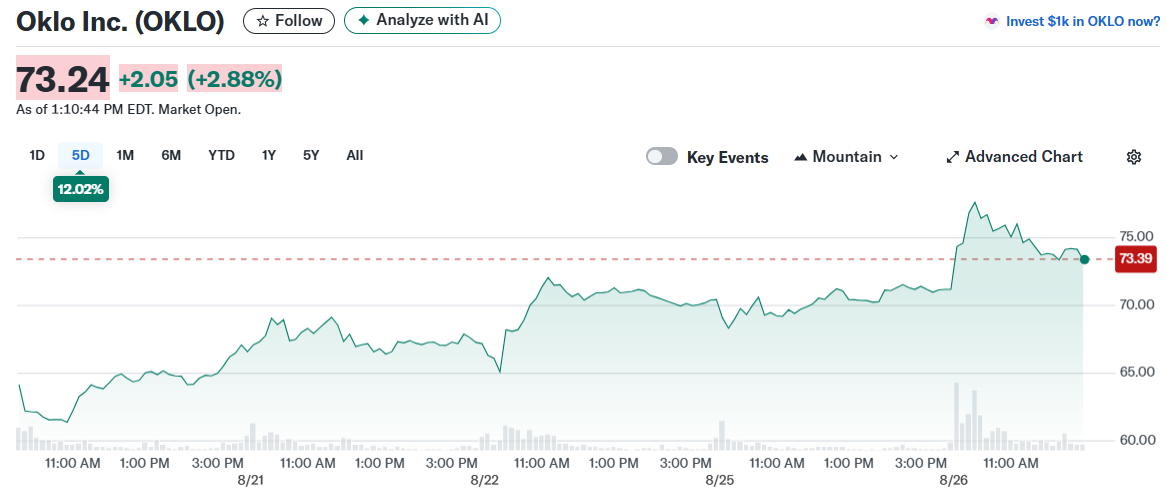The image size is (1167, 492).
Task: Select the 1D range tab
Action: coord(37,156)
